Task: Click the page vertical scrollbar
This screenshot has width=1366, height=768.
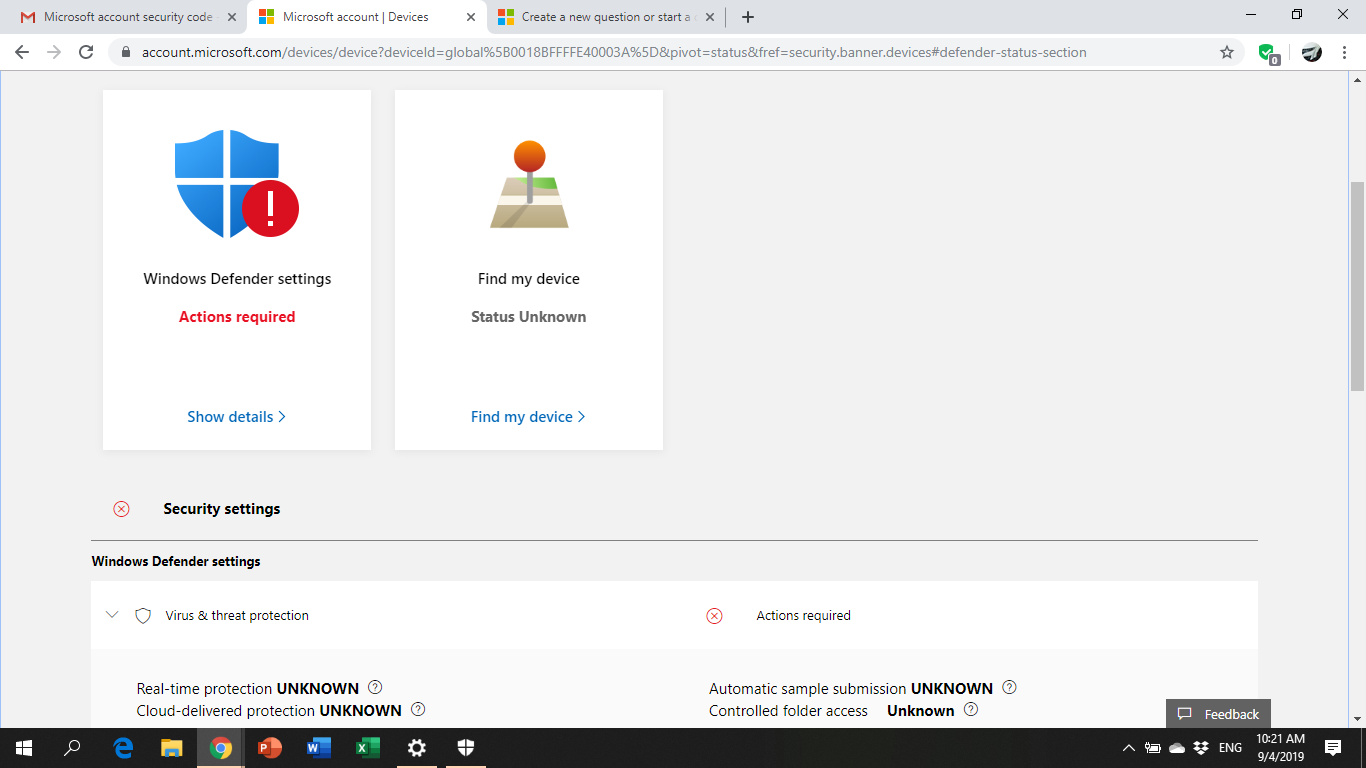Action: (x=1357, y=286)
